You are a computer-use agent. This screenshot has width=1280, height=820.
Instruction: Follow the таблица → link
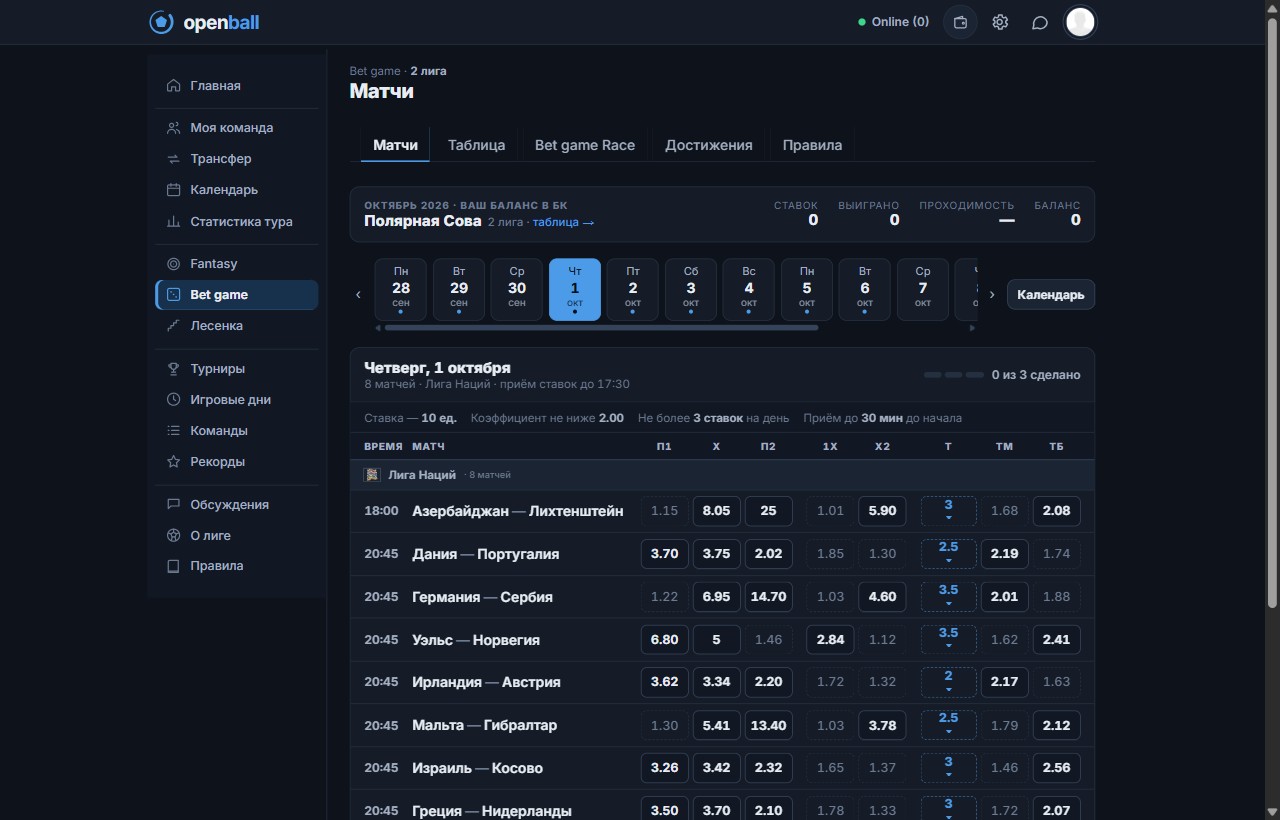pos(564,222)
